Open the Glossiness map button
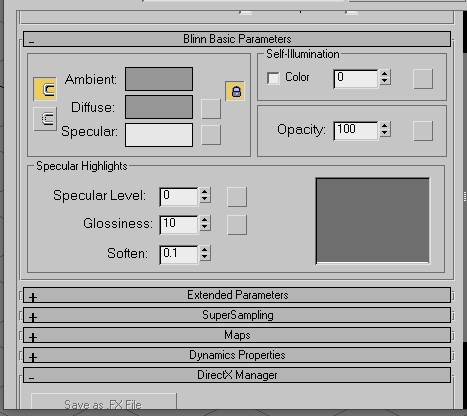The width and height of the screenshot is (467, 416). [x=237, y=225]
